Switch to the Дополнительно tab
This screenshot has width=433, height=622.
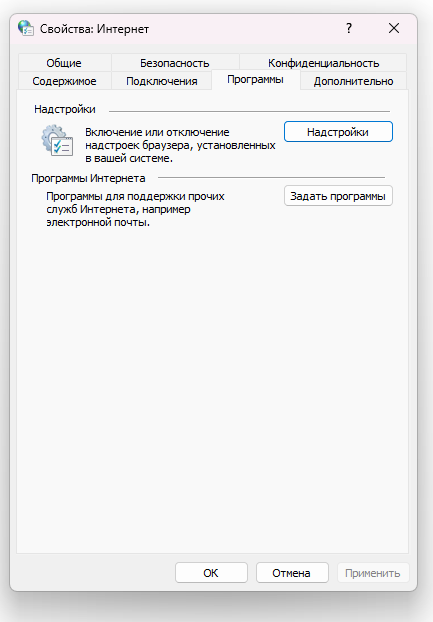coord(353,81)
